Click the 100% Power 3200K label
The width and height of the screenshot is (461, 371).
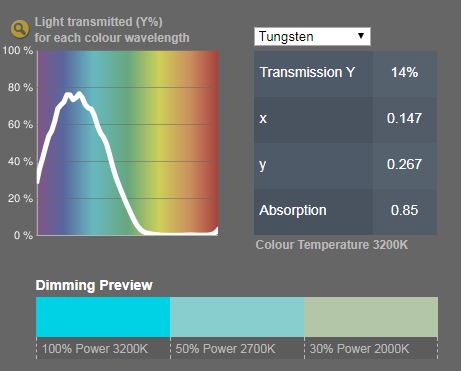[95, 349]
